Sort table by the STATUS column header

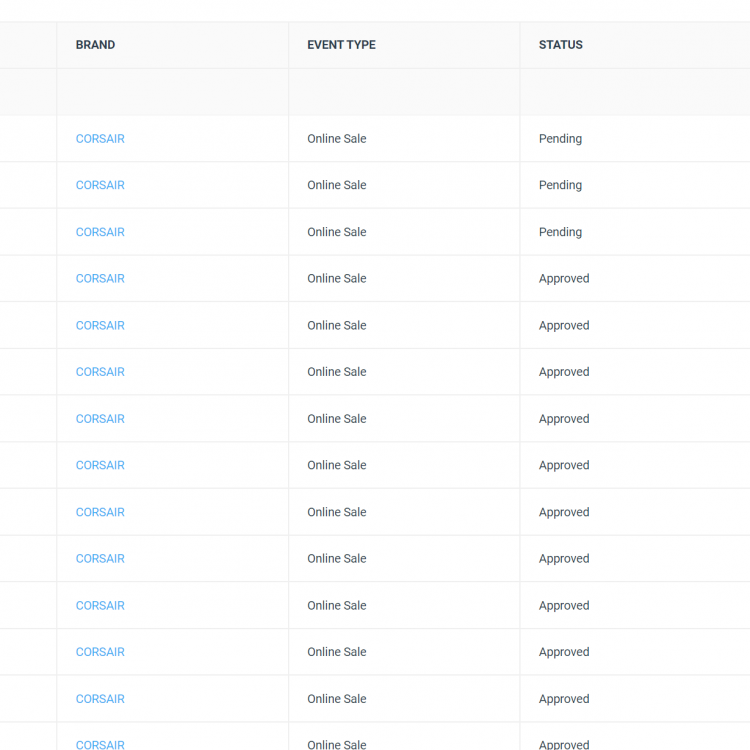(561, 45)
